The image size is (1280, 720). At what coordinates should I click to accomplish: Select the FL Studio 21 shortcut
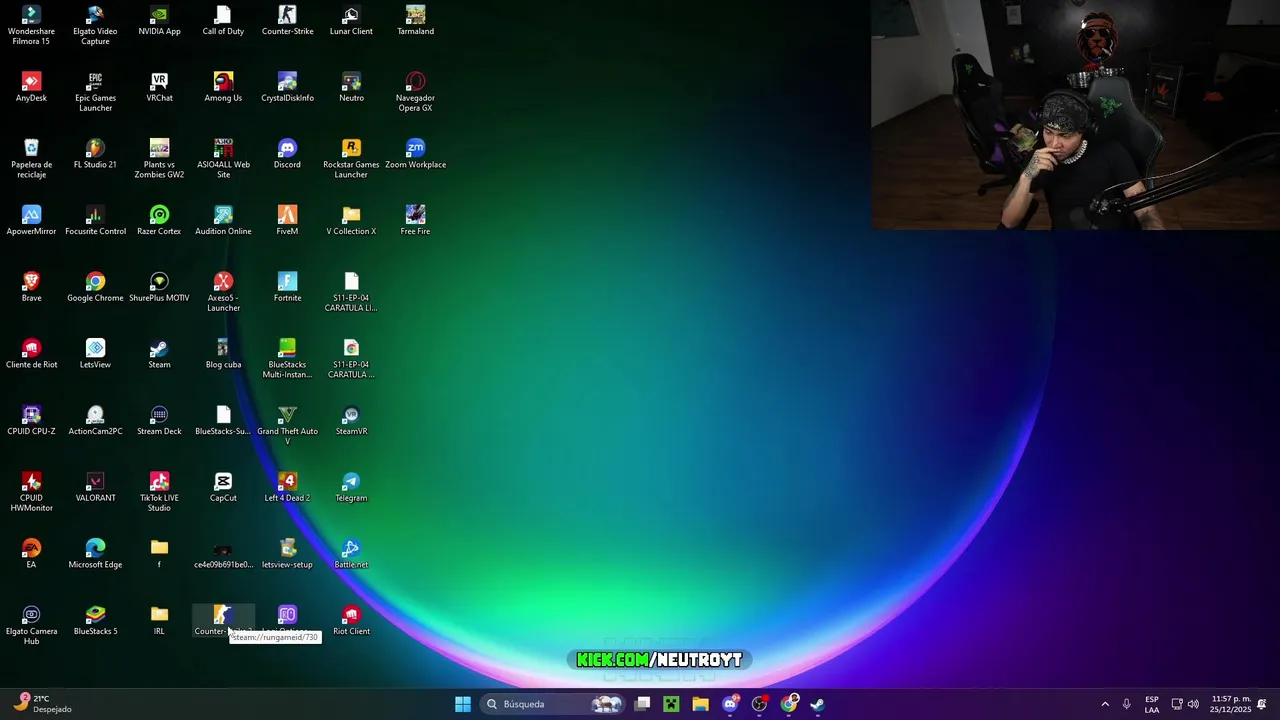click(x=95, y=154)
